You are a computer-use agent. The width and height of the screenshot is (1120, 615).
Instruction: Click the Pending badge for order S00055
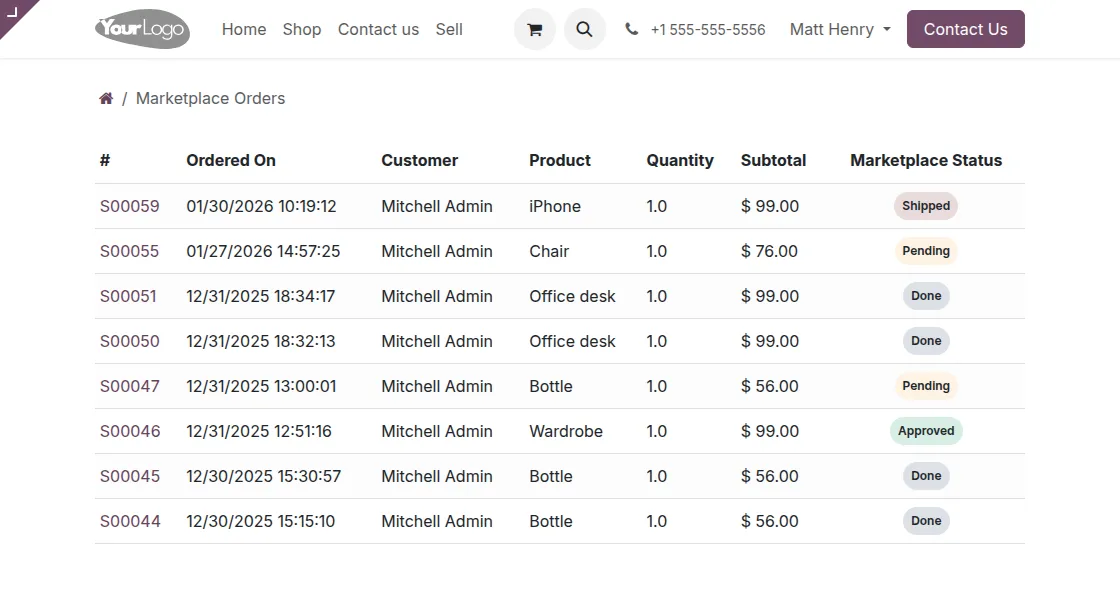[925, 251]
